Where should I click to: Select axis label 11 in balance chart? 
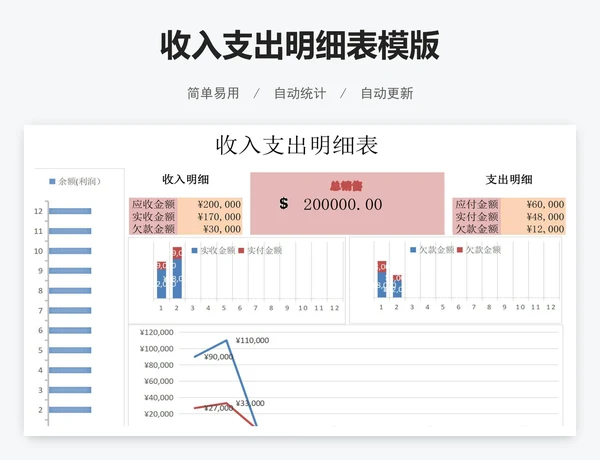click(38, 231)
